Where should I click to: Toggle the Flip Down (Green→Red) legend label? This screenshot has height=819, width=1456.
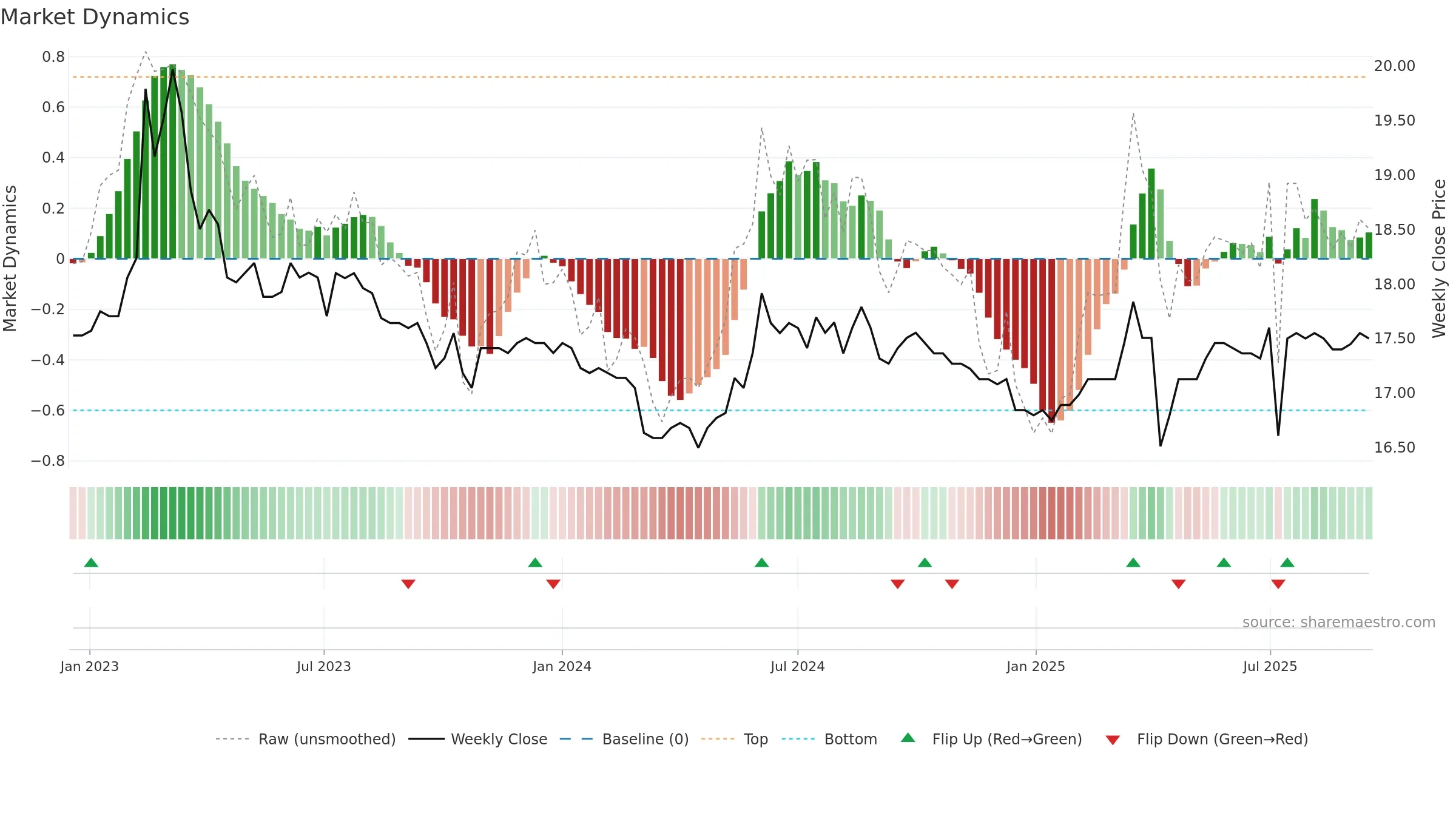[1222, 739]
